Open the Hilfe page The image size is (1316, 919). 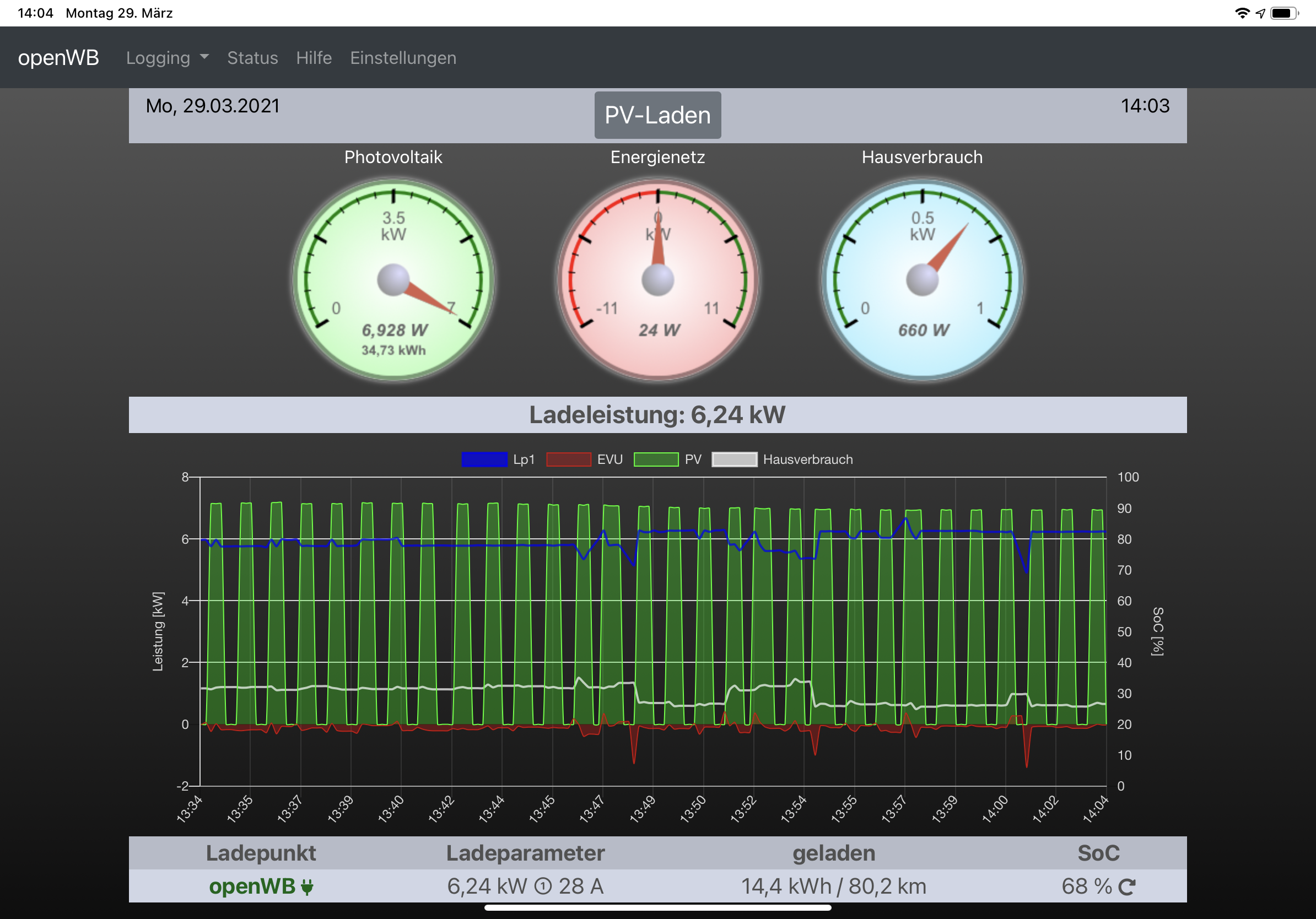coord(314,58)
